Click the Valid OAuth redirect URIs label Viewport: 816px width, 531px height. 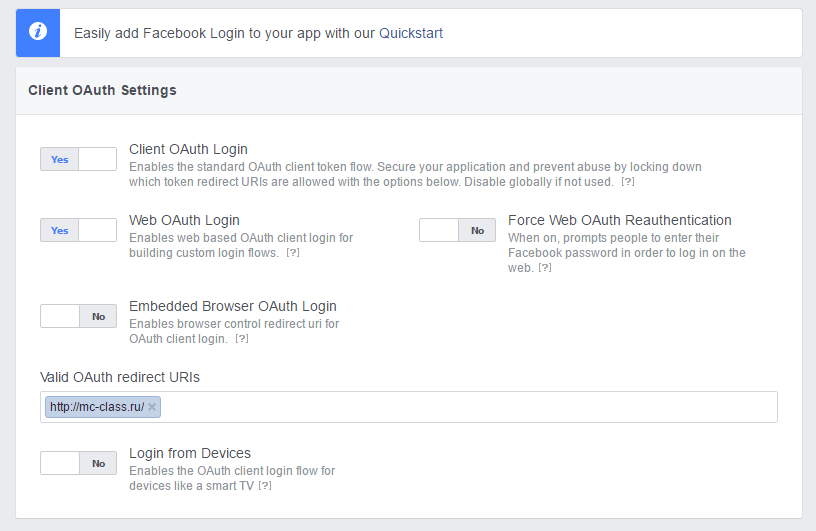tap(120, 377)
